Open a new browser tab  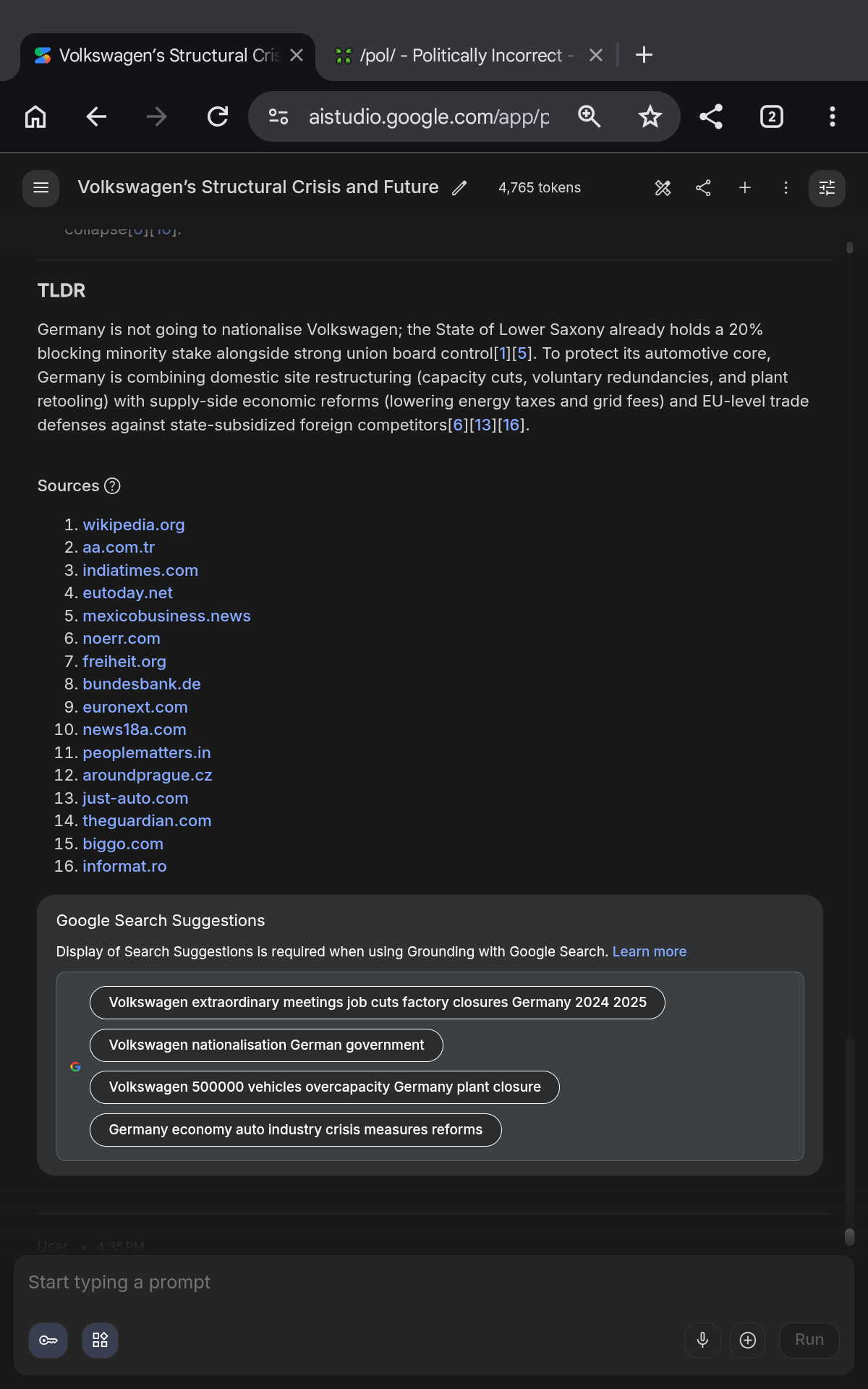pyautogui.click(x=644, y=55)
